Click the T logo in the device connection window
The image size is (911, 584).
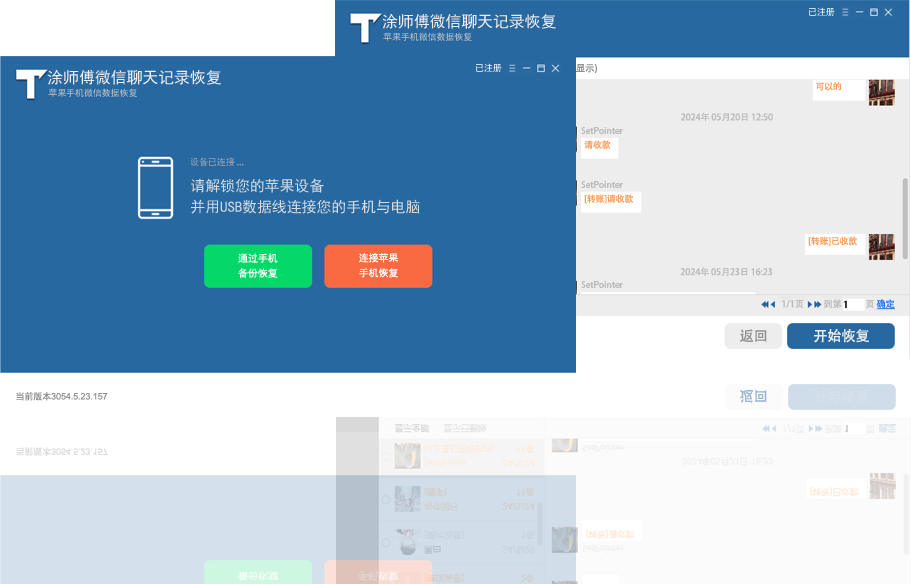[x=30, y=84]
